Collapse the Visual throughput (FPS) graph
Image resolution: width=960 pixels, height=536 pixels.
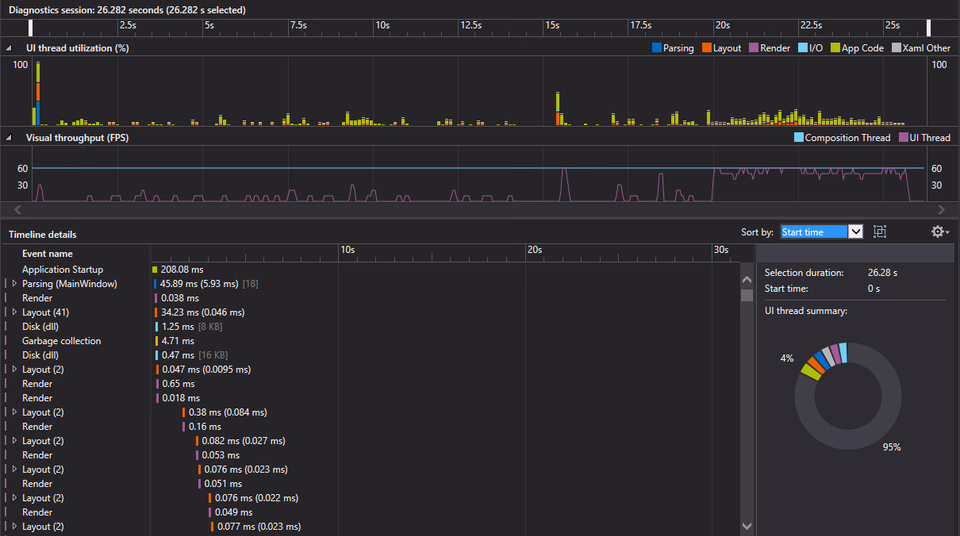tap(9, 138)
